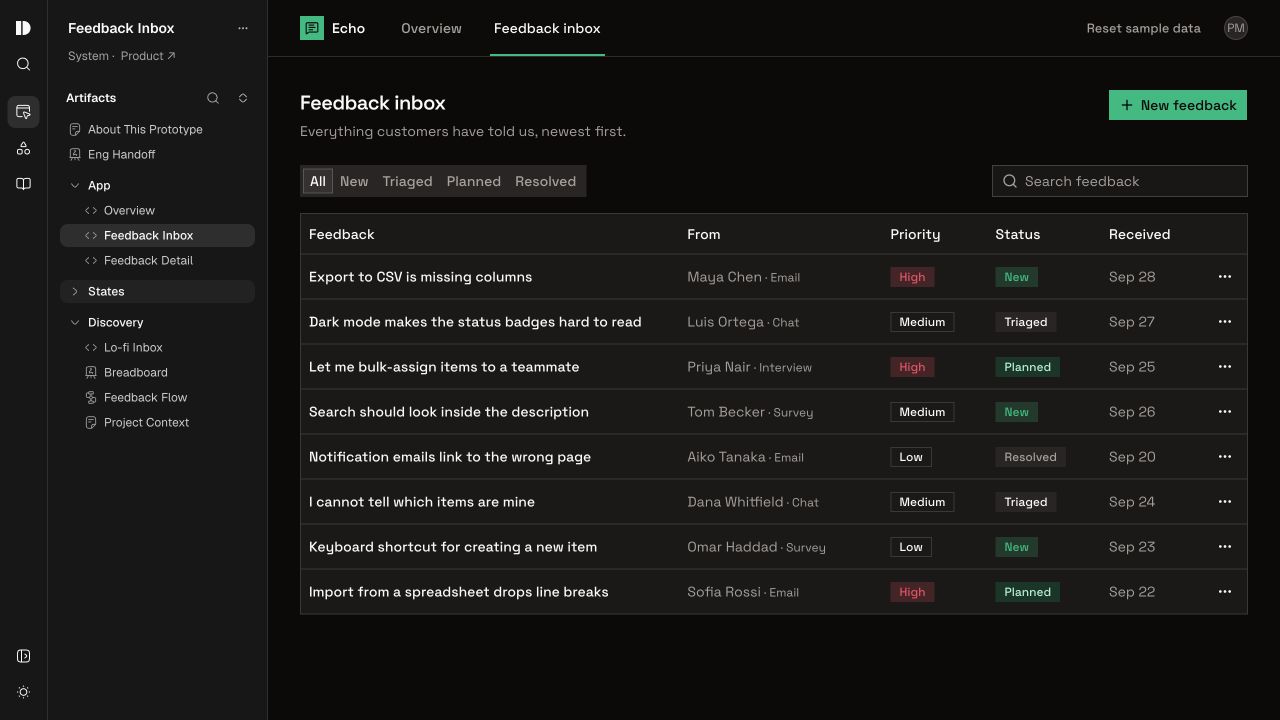Switch to the Overview top tab
Image resolution: width=1280 pixels, height=720 pixels.
click(x=431, y=28)
